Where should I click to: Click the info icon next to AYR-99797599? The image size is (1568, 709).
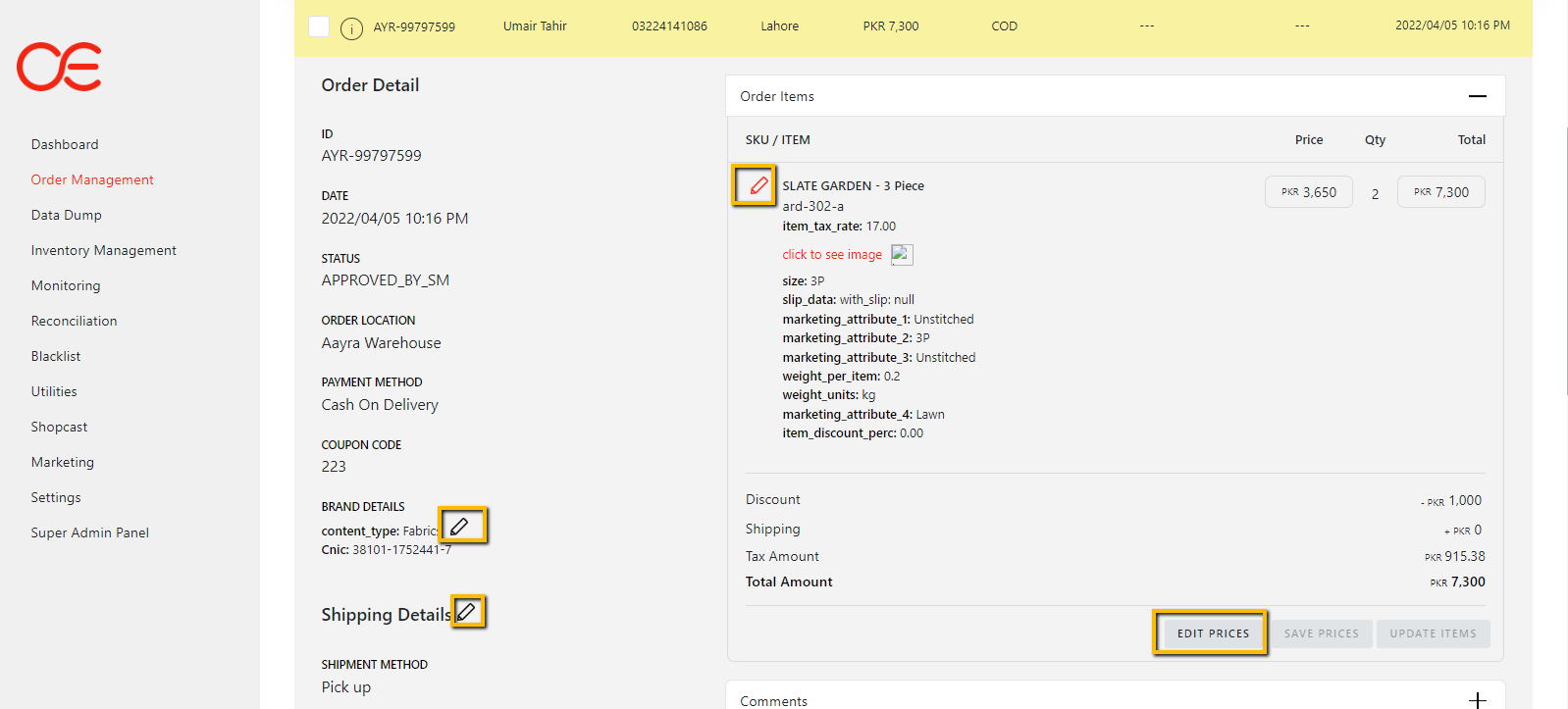(x=351, y=28)
